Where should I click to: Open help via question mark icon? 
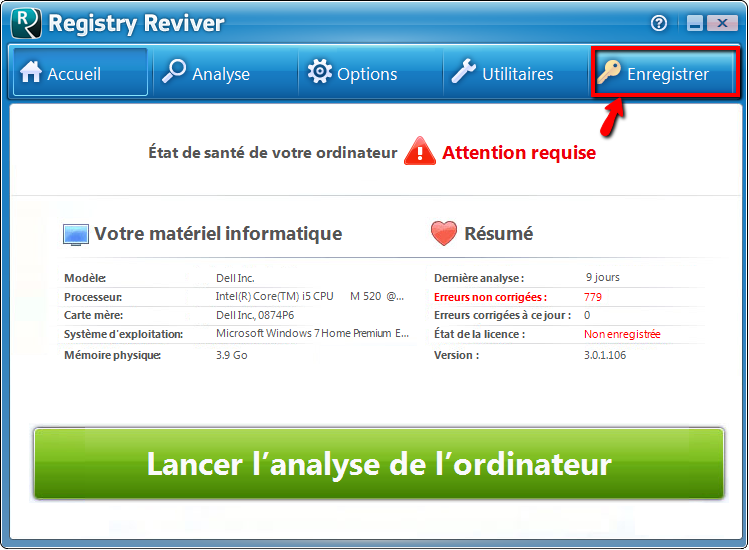[659, 23]
